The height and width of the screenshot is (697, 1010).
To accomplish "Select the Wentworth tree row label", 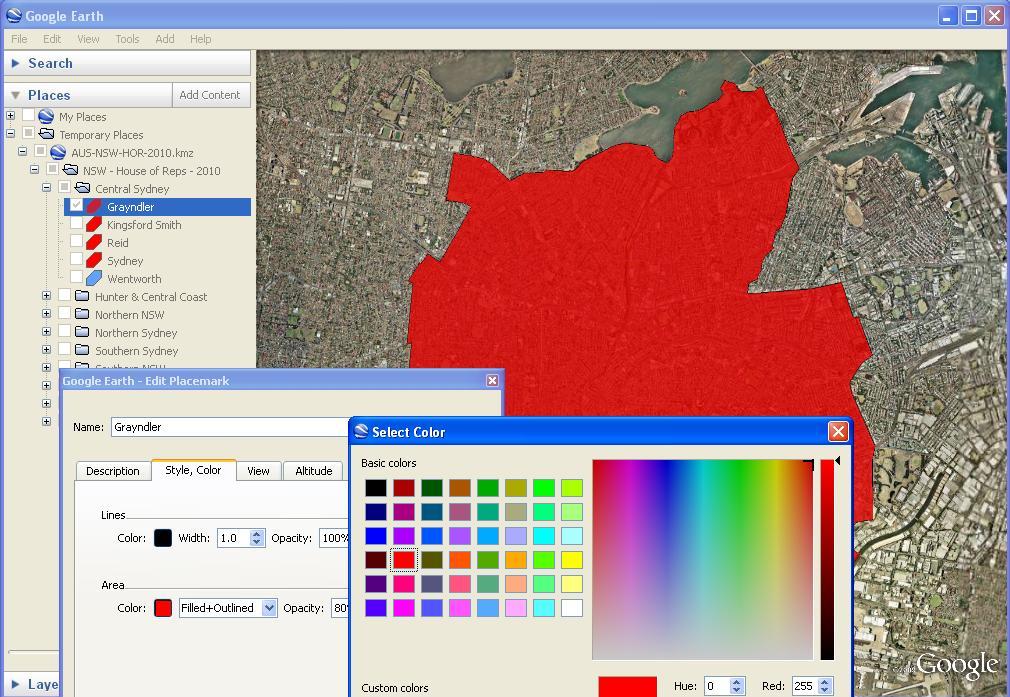I will pos(134,279).
